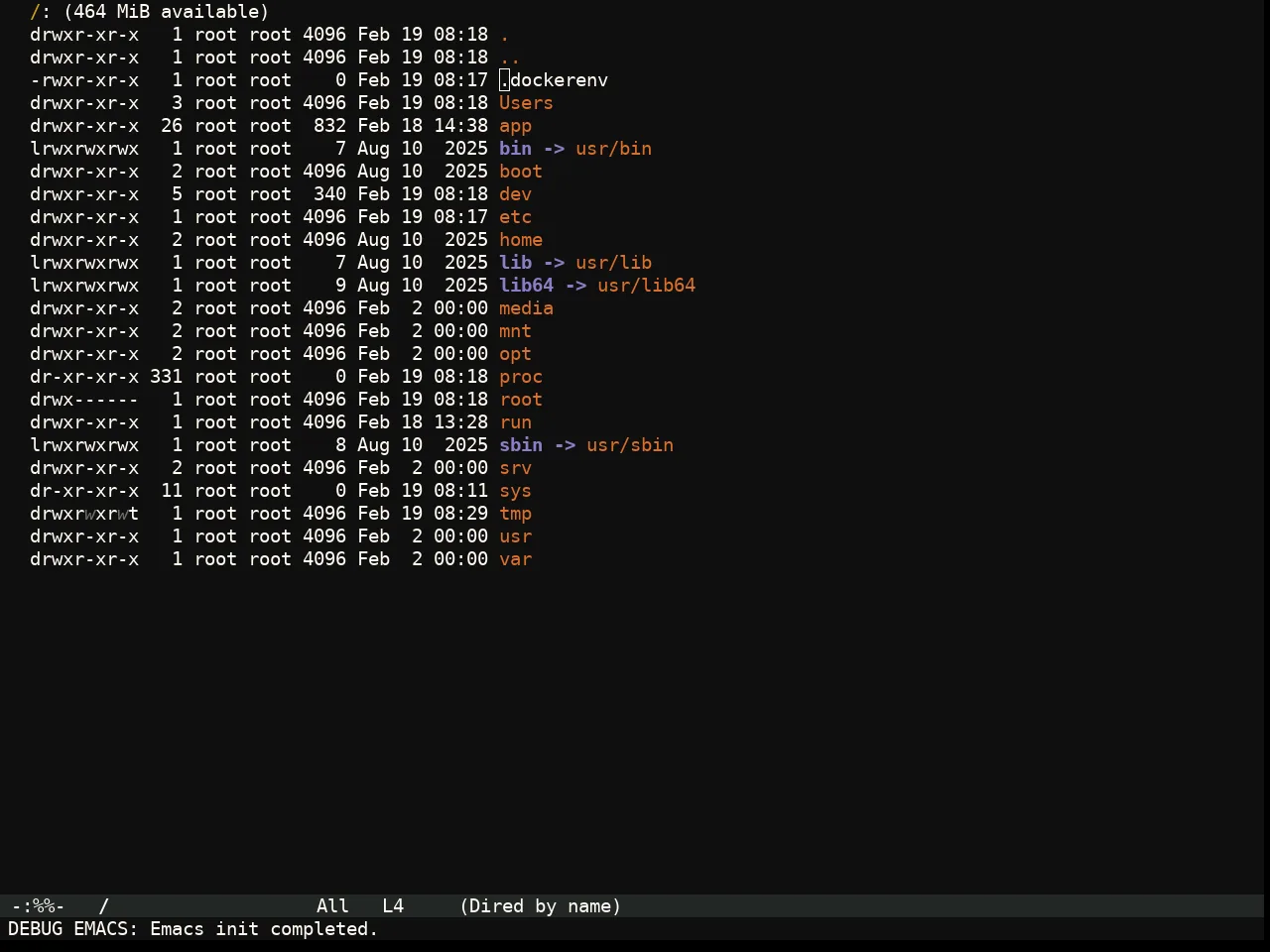Click the '(464 MiB available)' text
Viewport: 1270px width, 952px height.
point(166,12)
